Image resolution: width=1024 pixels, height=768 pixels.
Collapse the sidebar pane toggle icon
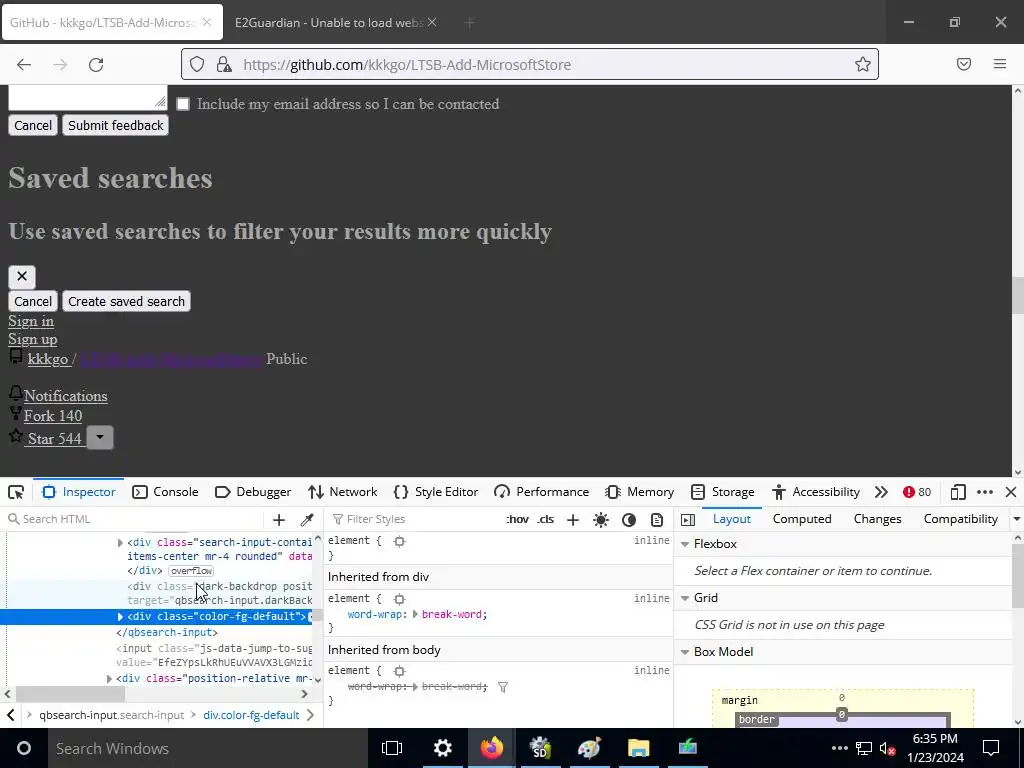tap(688, 520)
